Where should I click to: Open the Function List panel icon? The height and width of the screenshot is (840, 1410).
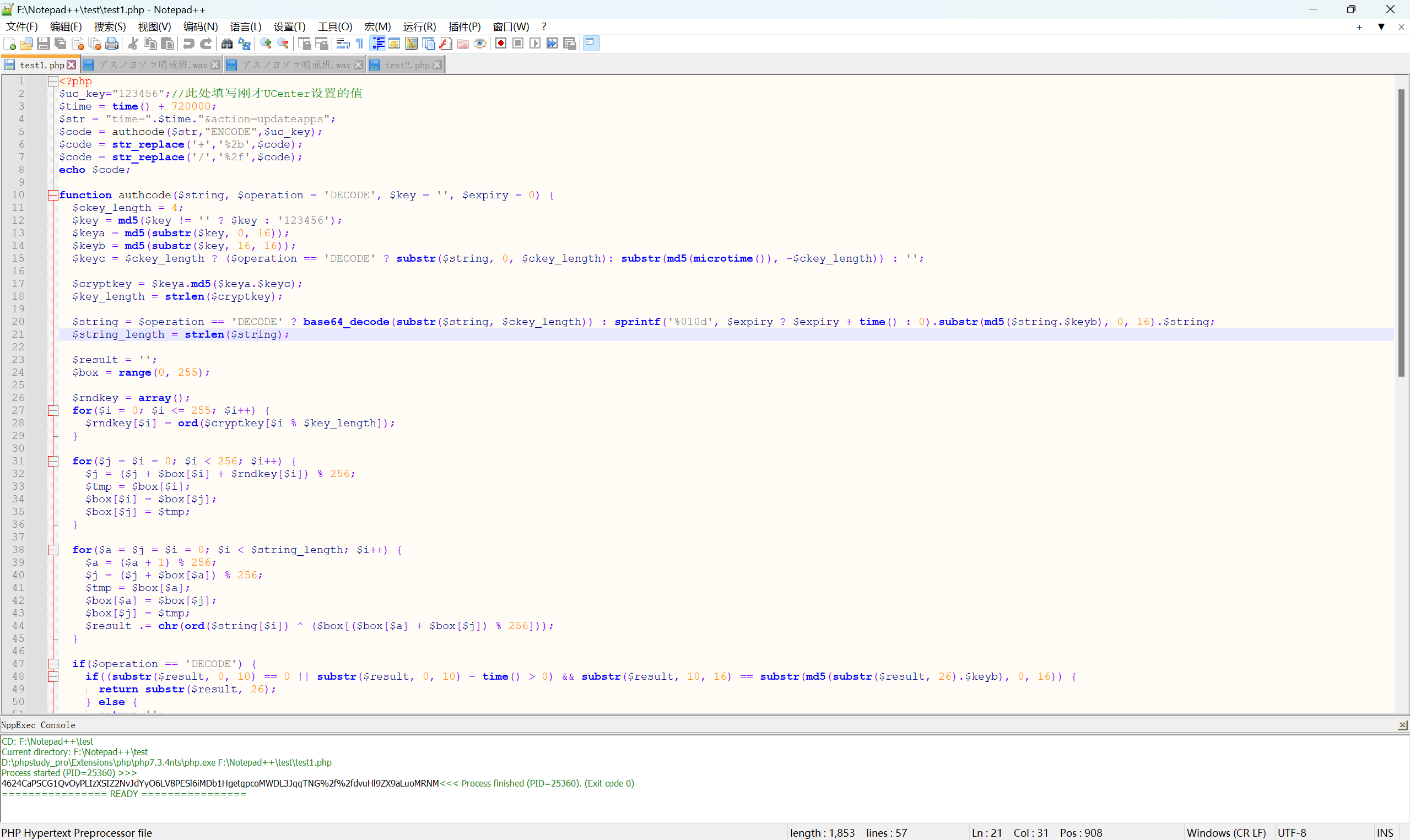point(445,44)
